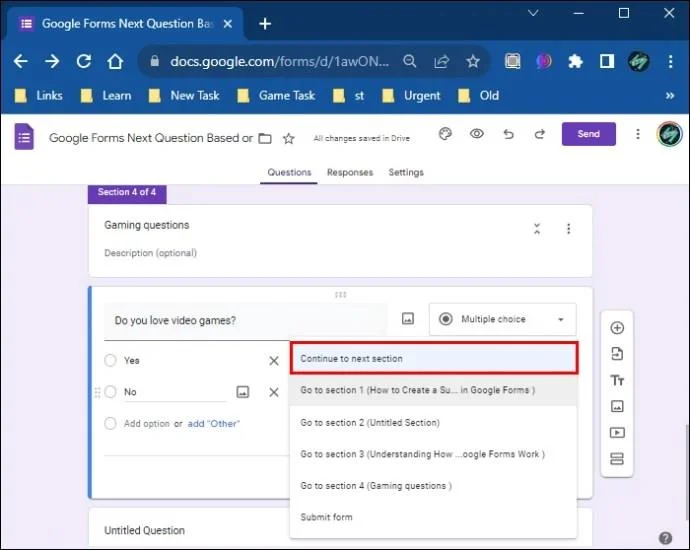Add title and description icon
Viewport: 690px width, 550px height.
617,380
